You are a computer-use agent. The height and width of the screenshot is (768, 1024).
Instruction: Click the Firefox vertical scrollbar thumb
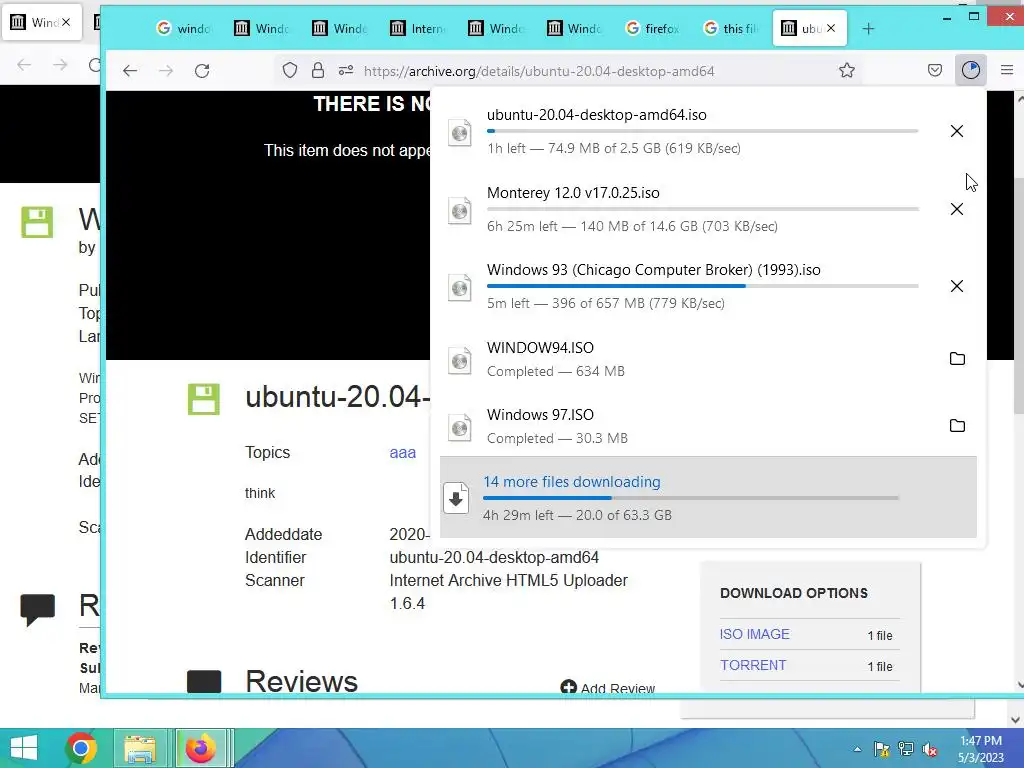tap(1018, 295)
